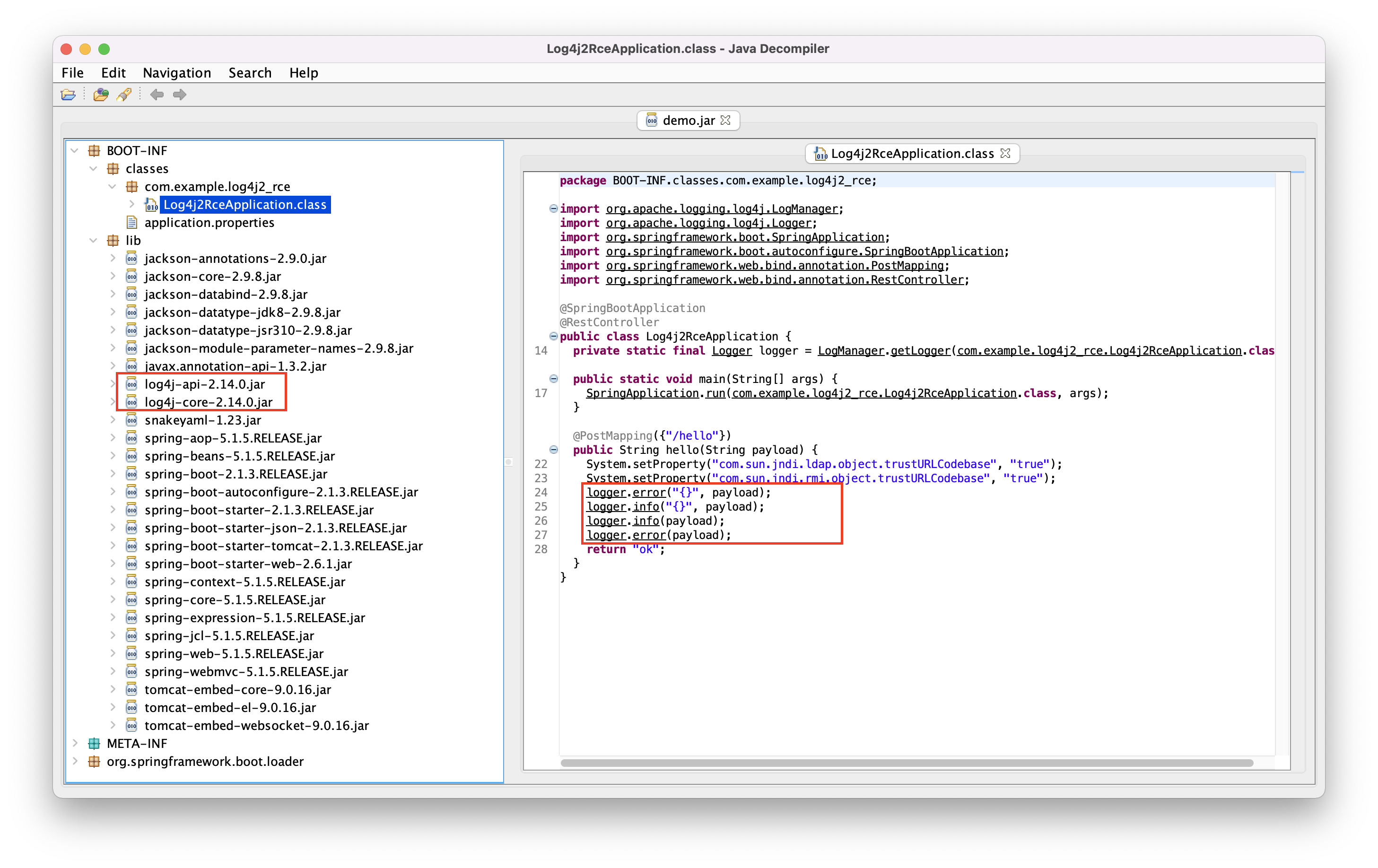This screenshot has height=868, width=1378.
Task: Collapse the lib folder node
Action: pyautogui.click(x=94, y=240)
